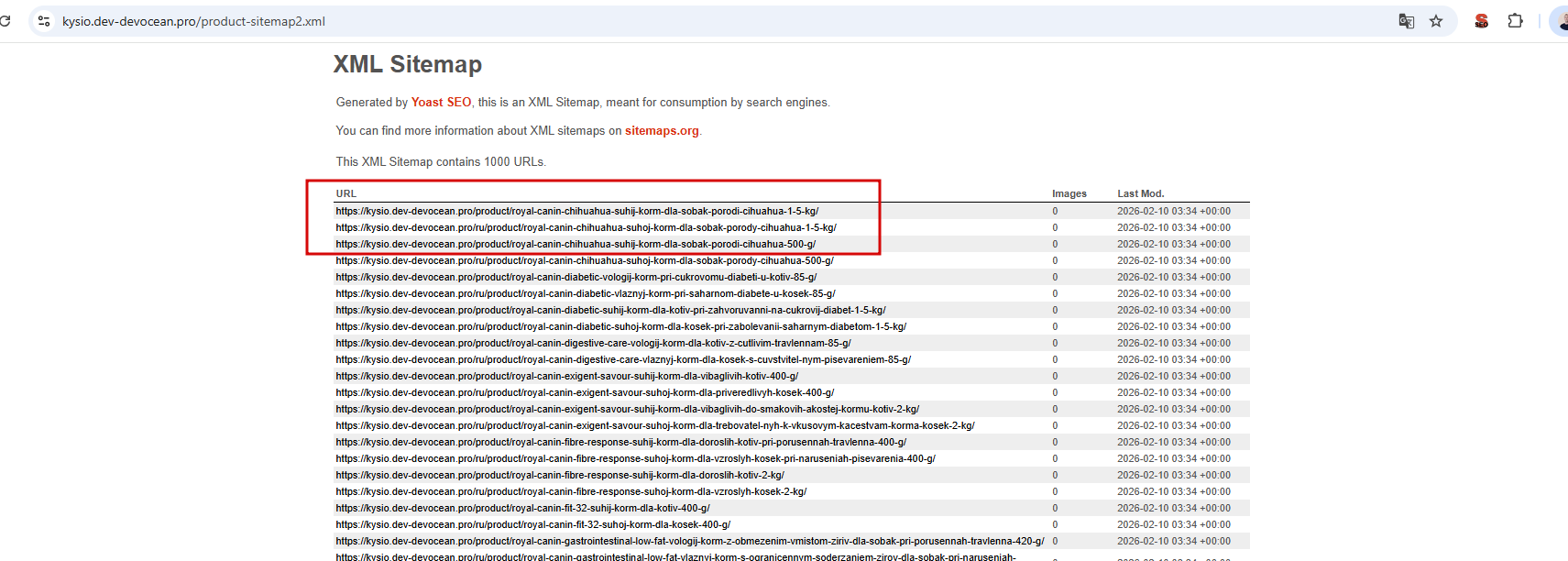Open the /ru/ diabetic-suhoj-korm saharnym-diabetom-1-5-kg URL
This screenshot has height=561, width=1568.
point(621,326)
